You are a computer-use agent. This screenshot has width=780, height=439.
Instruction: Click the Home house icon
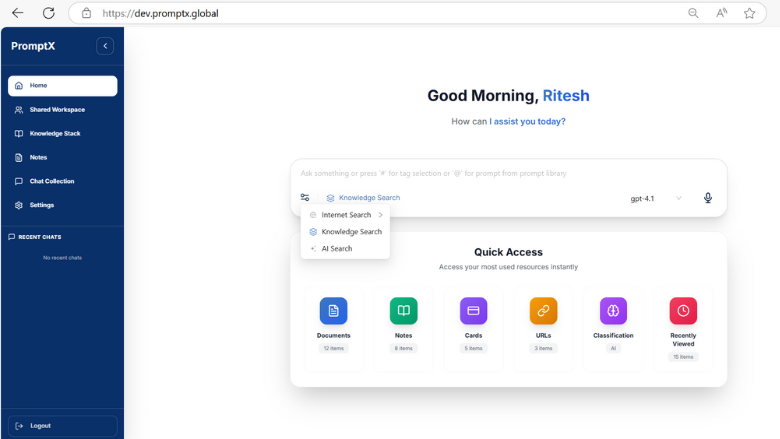[19, 86]
